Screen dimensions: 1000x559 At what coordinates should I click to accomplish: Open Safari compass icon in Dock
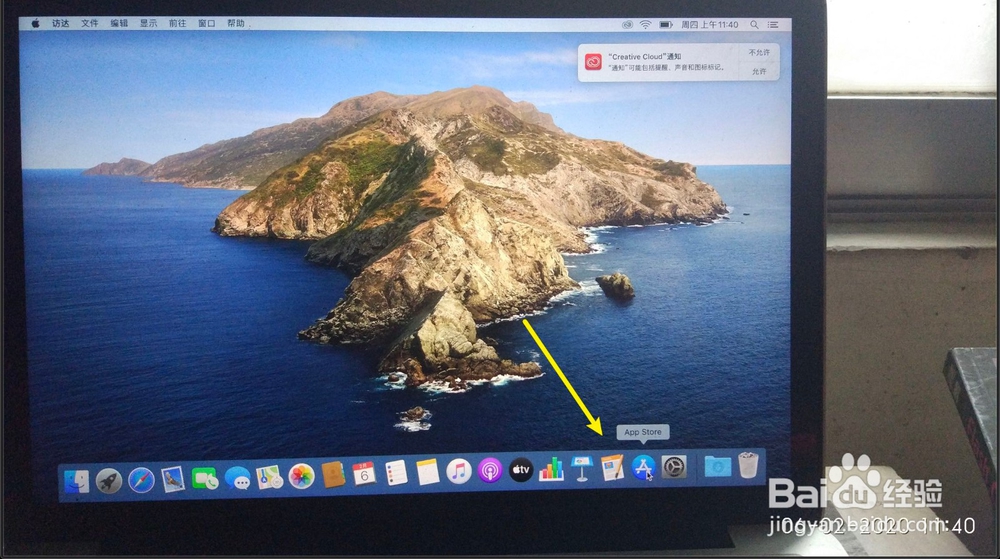[141, 480]
